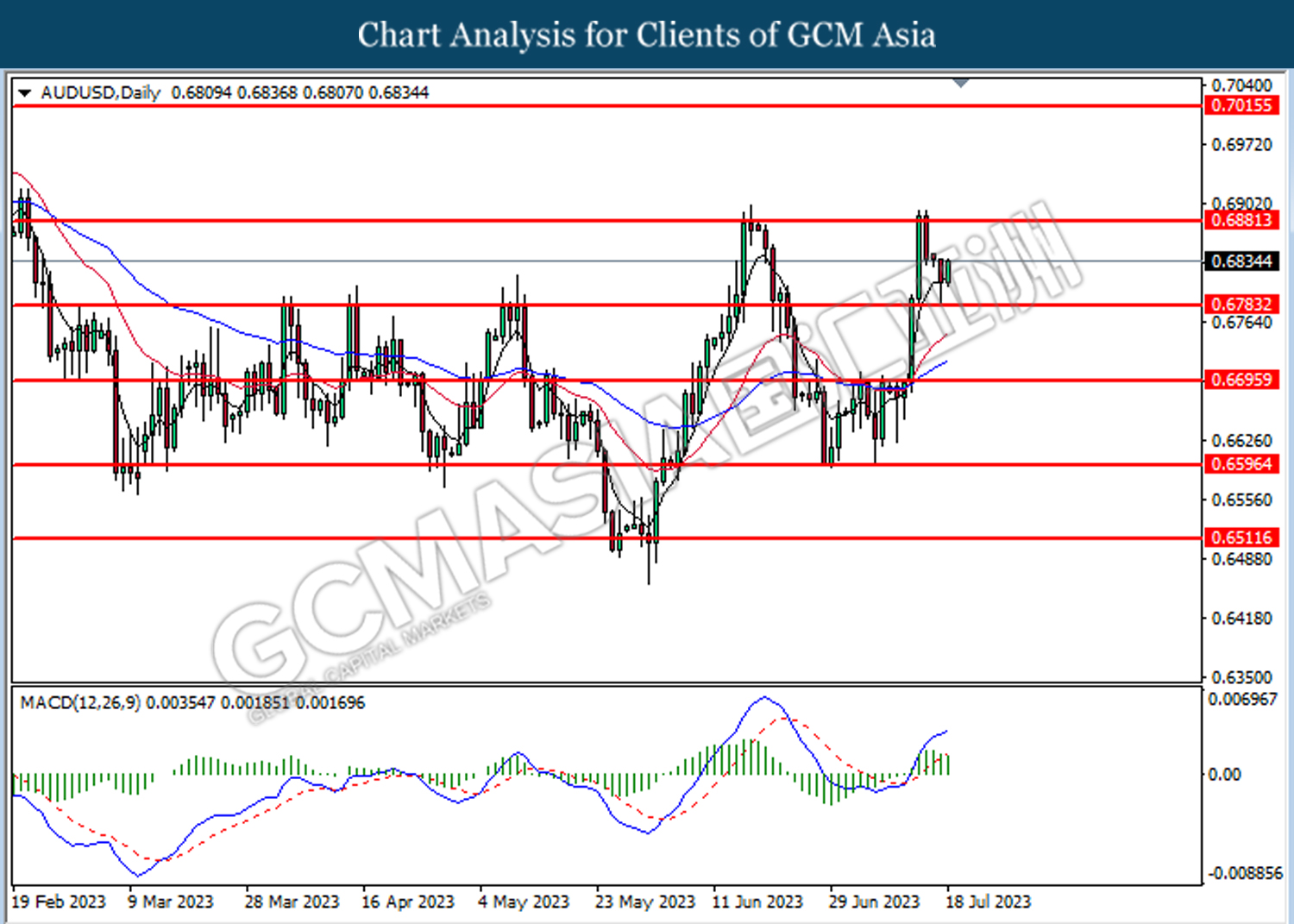This screenshot has width=1294, height=924.
Task: Select the 0.65964 support price label
Action: click(x=1241, y=464)
